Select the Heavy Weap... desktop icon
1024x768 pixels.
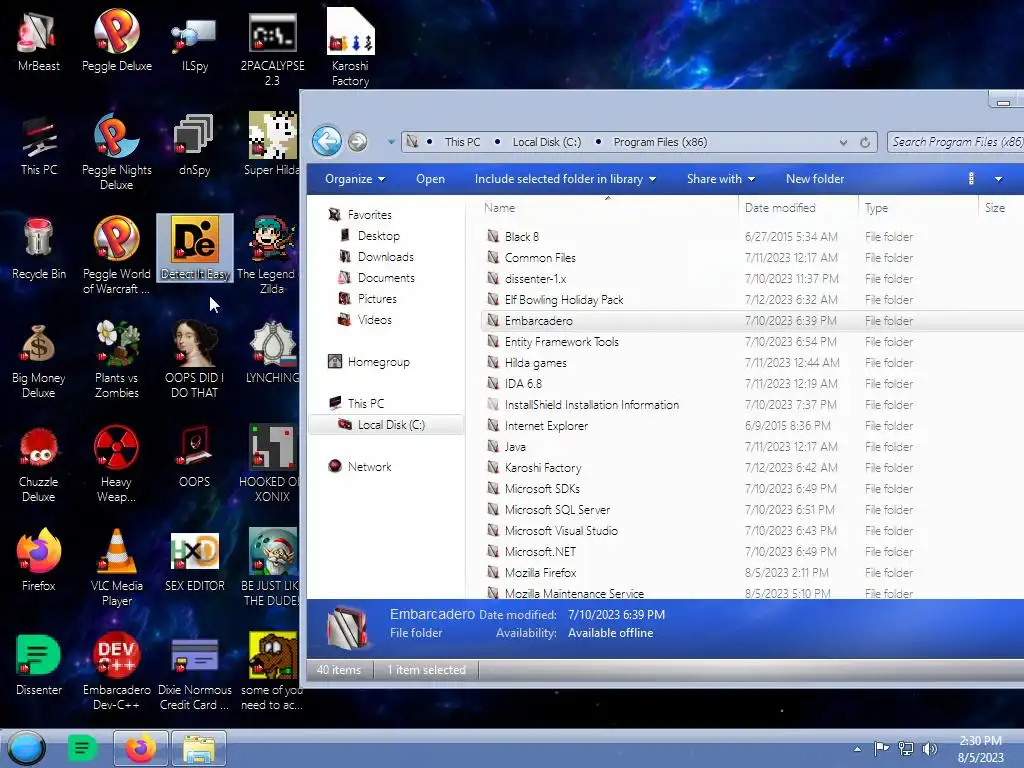click(116, 464)
